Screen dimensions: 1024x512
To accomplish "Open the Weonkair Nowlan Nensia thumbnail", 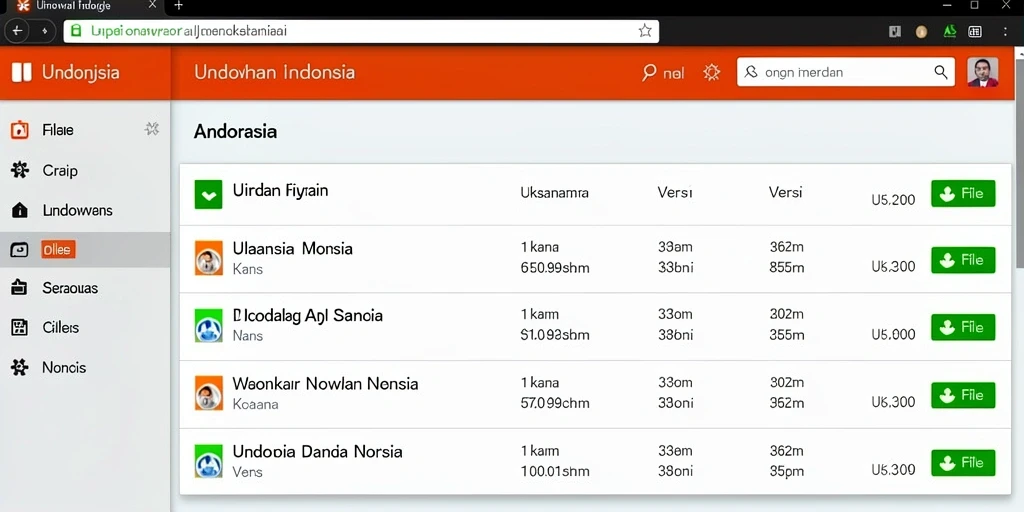I will click(x=208, y=394).
